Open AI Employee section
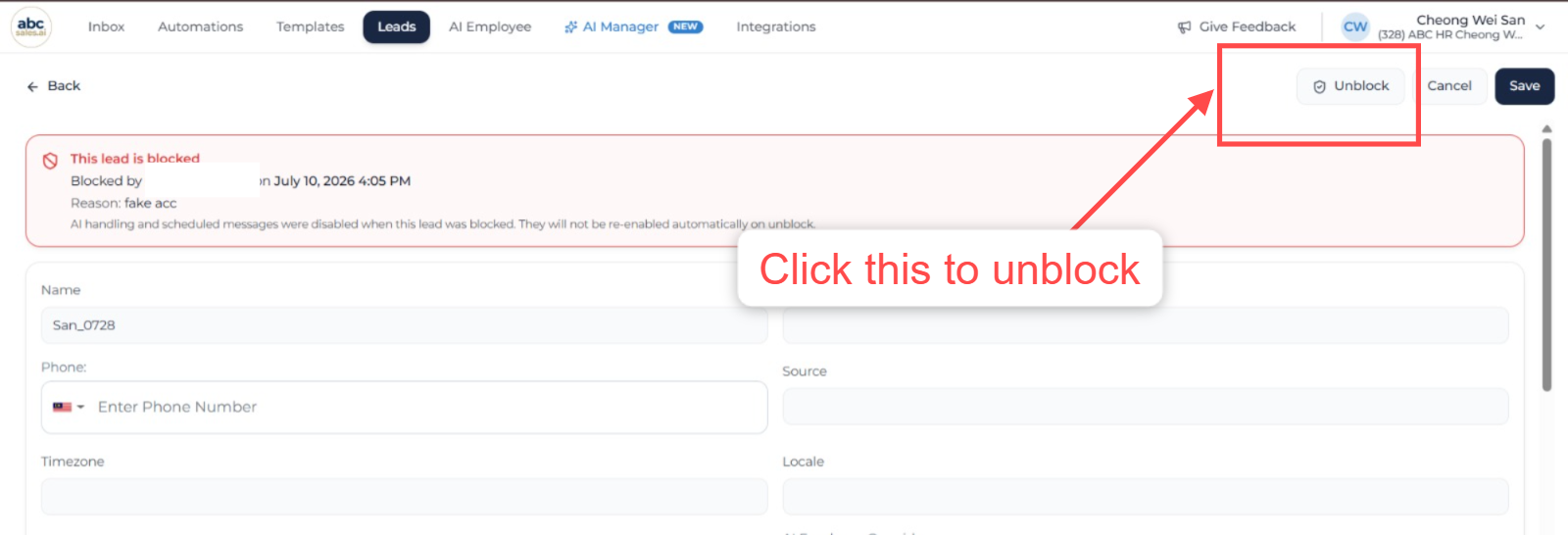 [x=490, y=26]
